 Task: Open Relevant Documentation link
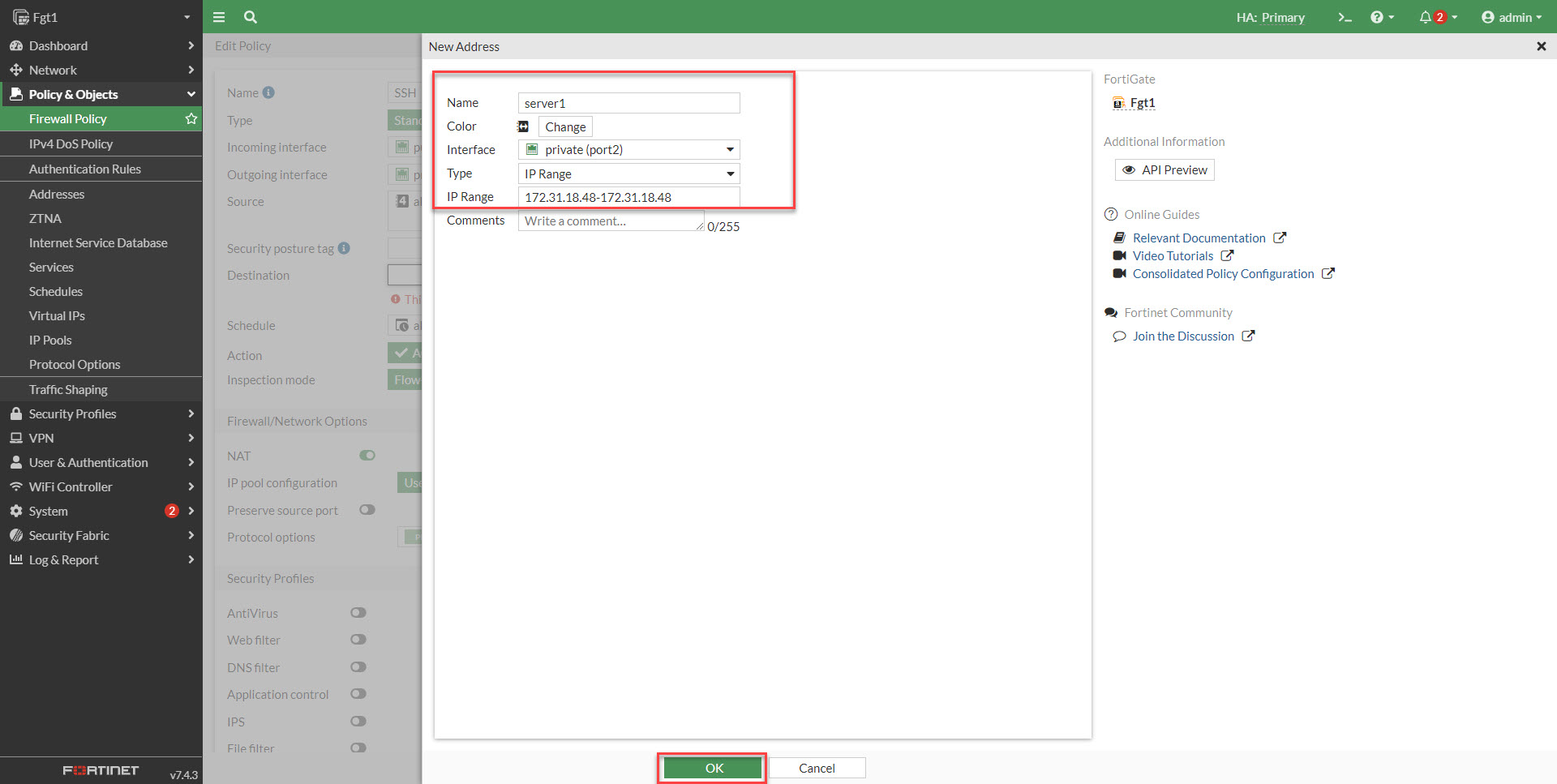(x=1199, y=238)
